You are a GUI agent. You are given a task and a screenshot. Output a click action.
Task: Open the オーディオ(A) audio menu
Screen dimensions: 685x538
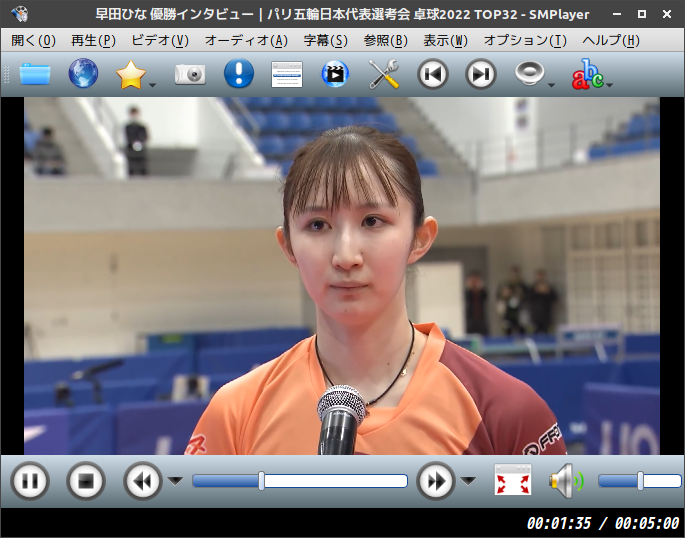click(246, 41)
